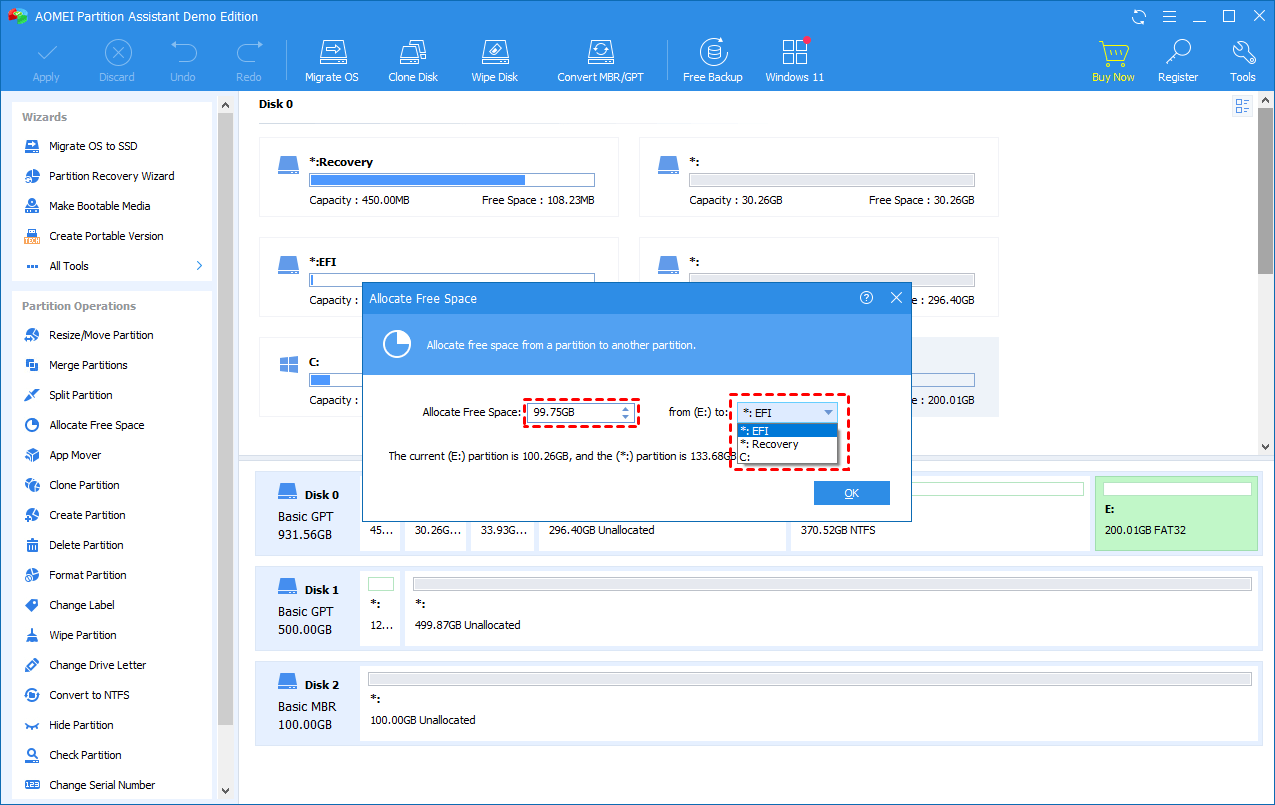Select the *:Recovery partition card

pos(438,177)
